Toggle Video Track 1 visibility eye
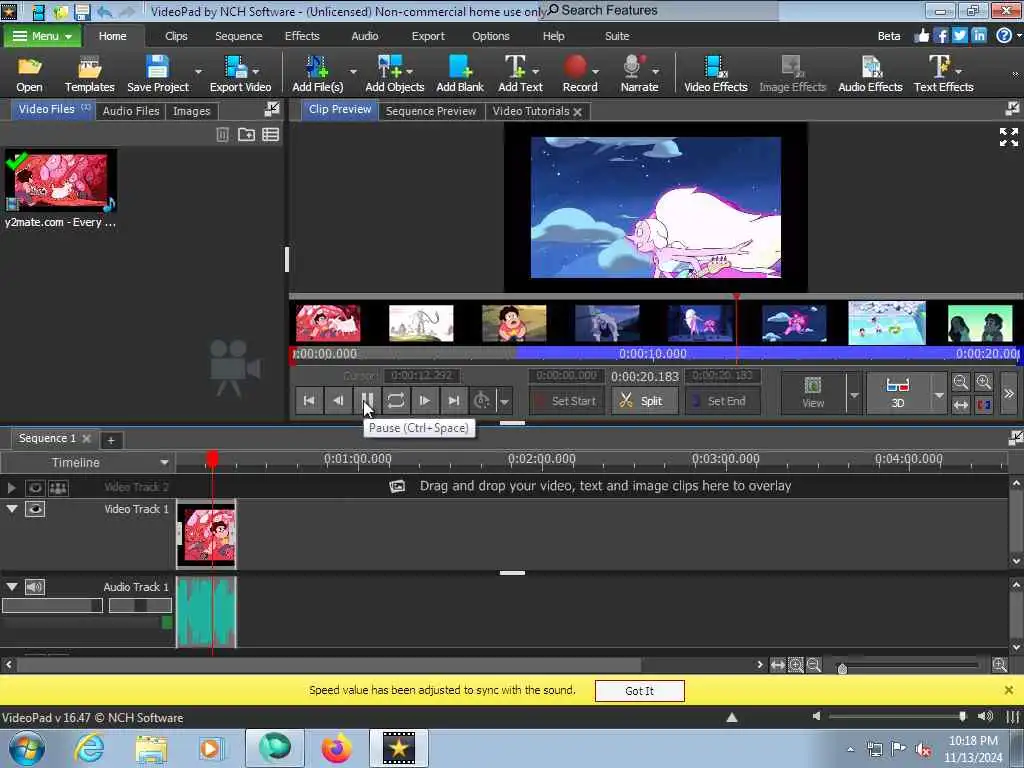 pos(35,509)
